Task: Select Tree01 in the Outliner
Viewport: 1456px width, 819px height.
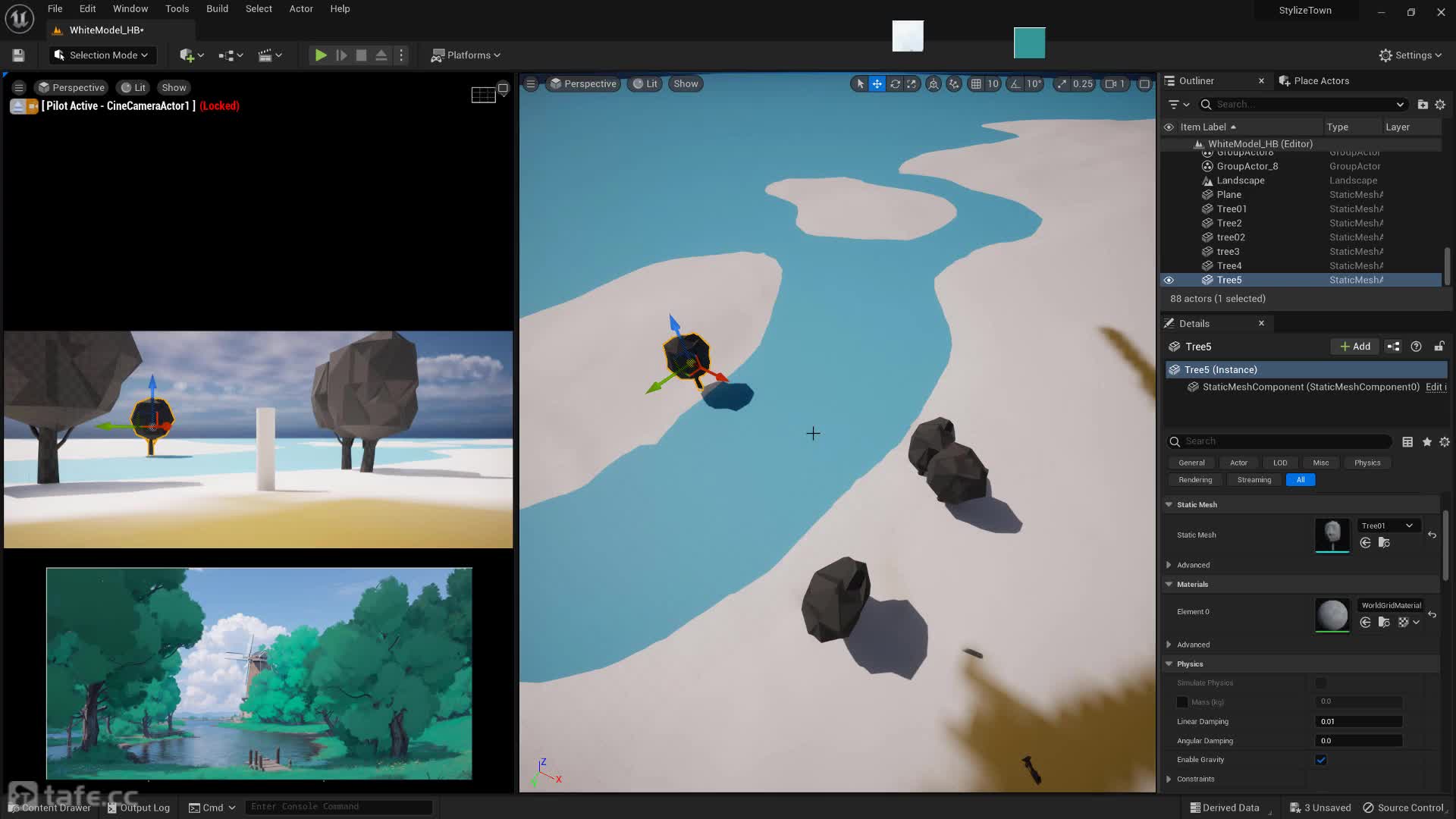Action: 1301,209
